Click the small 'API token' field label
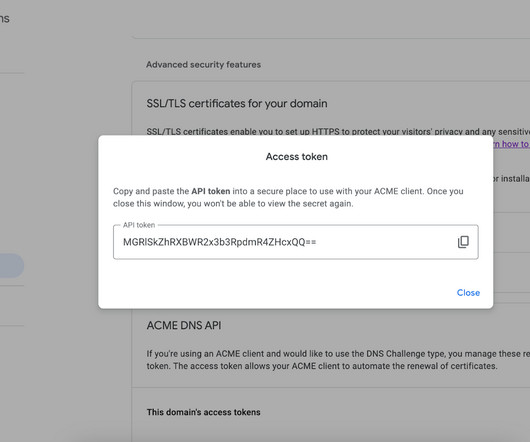 point(139,225)
